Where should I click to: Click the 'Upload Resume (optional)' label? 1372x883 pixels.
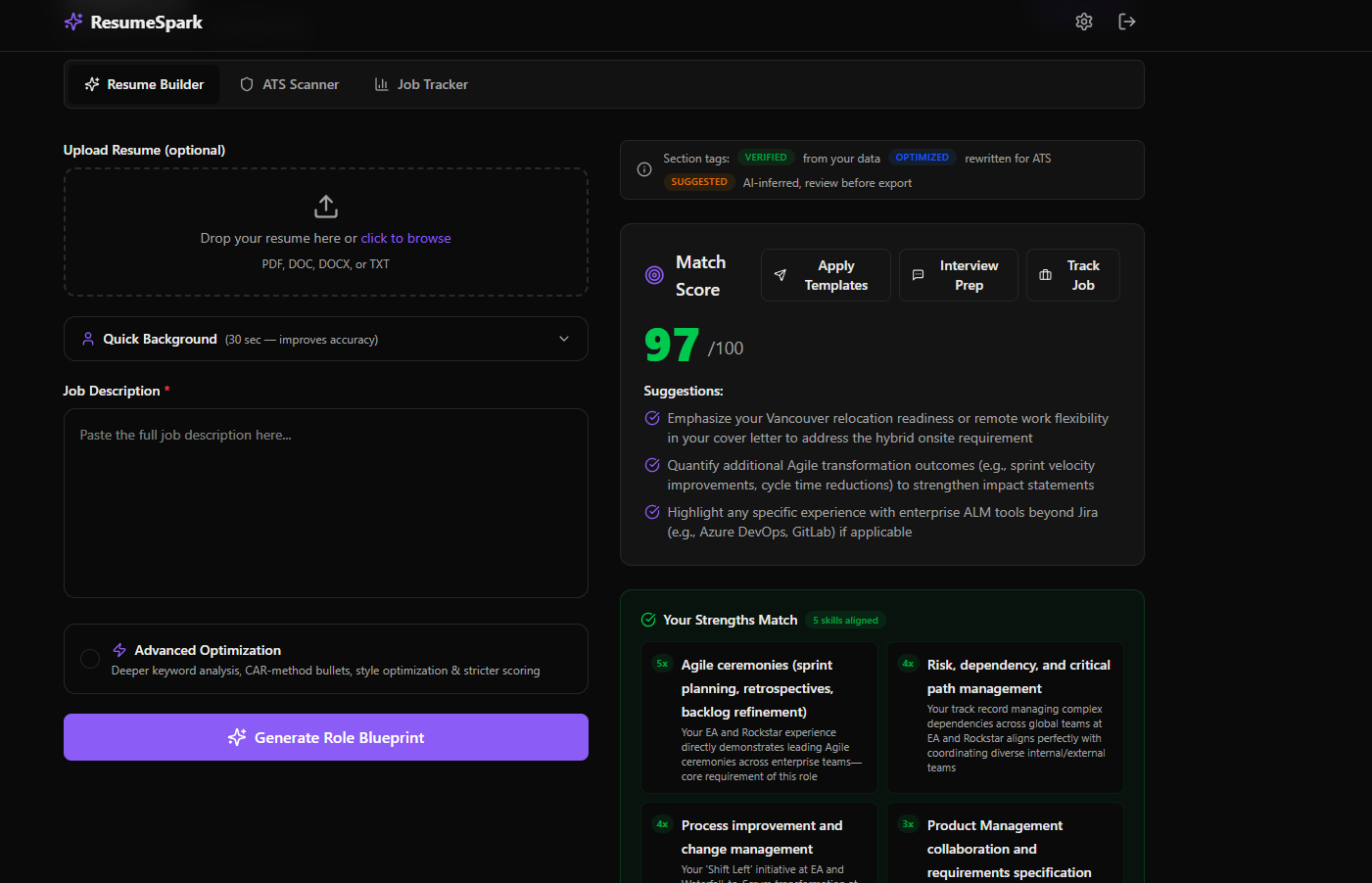[x=144, y=150]
